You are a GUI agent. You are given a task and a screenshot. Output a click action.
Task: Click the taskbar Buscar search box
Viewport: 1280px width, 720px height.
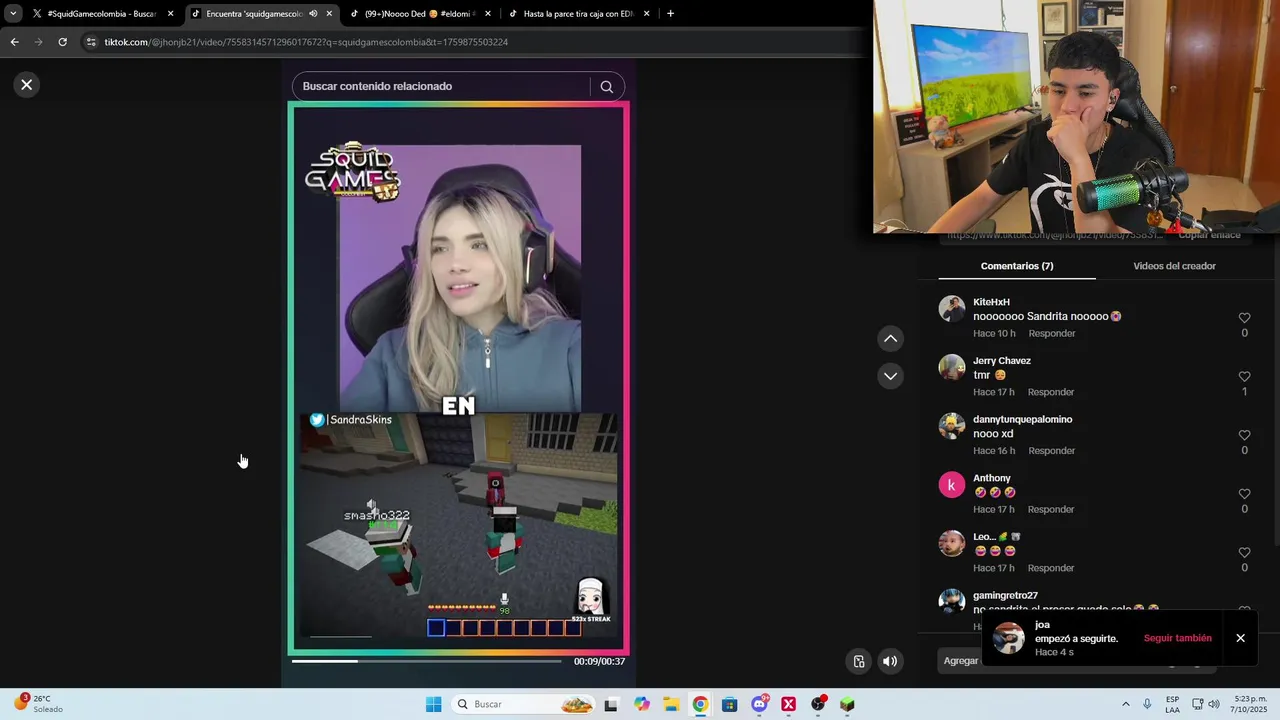point(524,704)
